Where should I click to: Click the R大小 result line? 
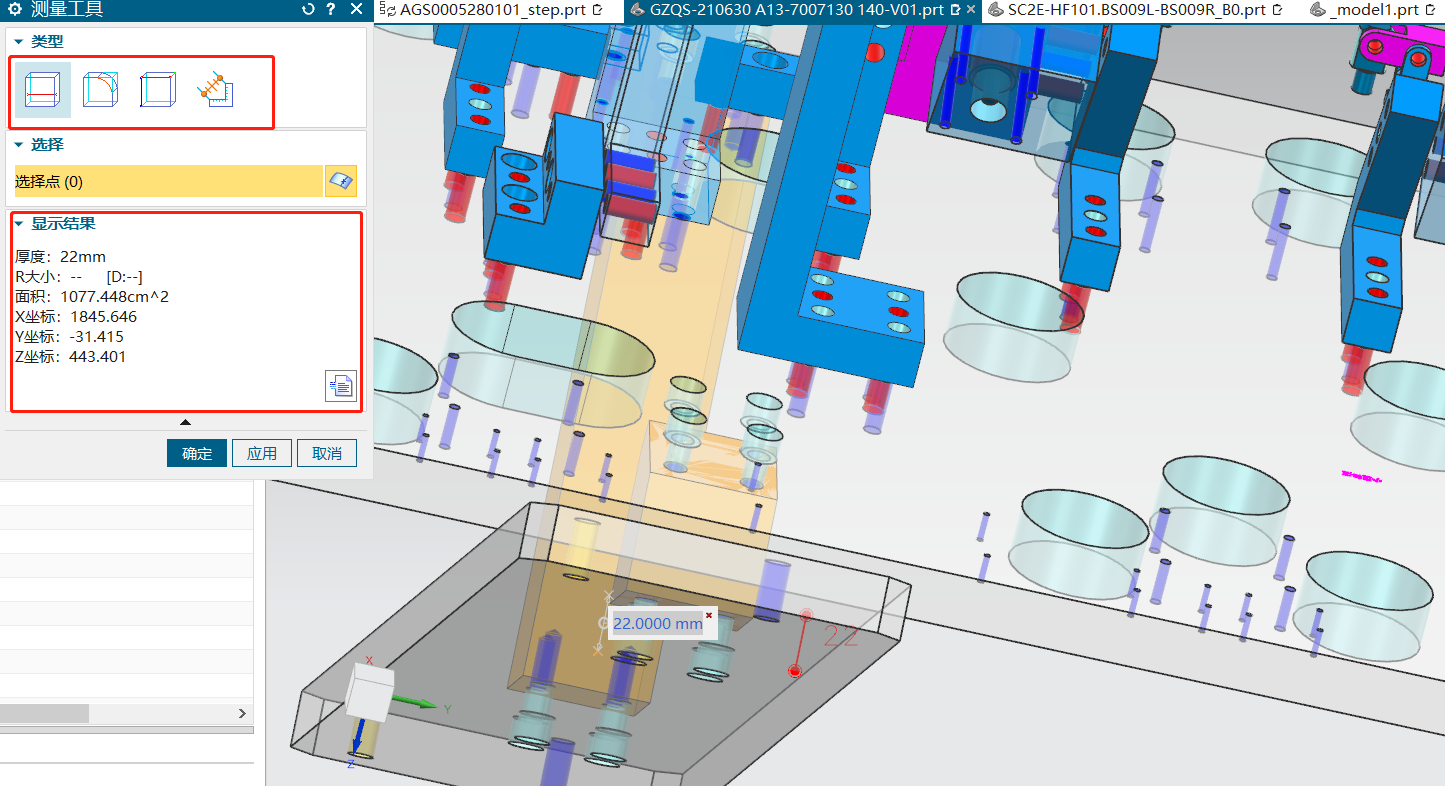[x=79, y=277]
